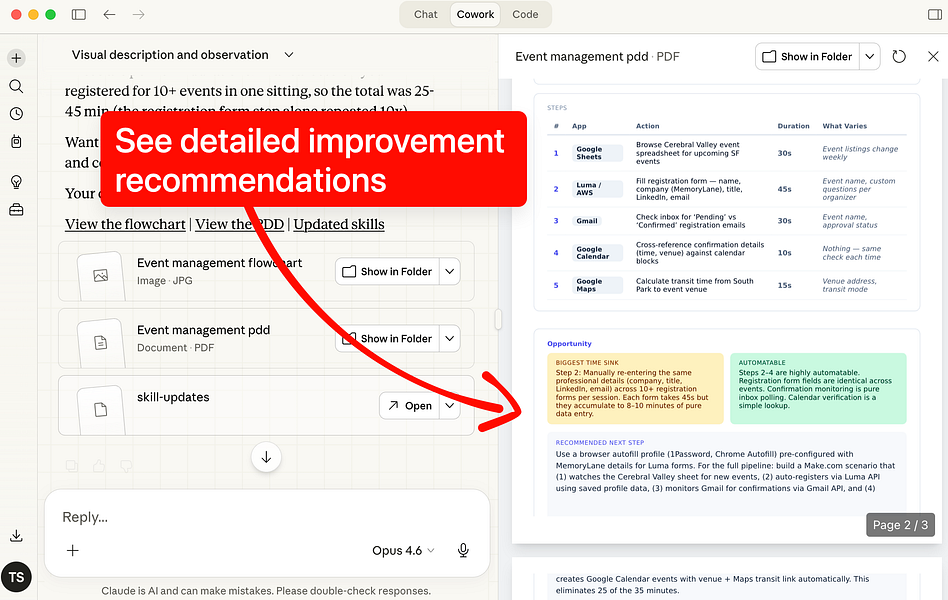Expand options beside skill-updates Open button
Viewport: 948px width, 600px height.
(x=450, y=406)
